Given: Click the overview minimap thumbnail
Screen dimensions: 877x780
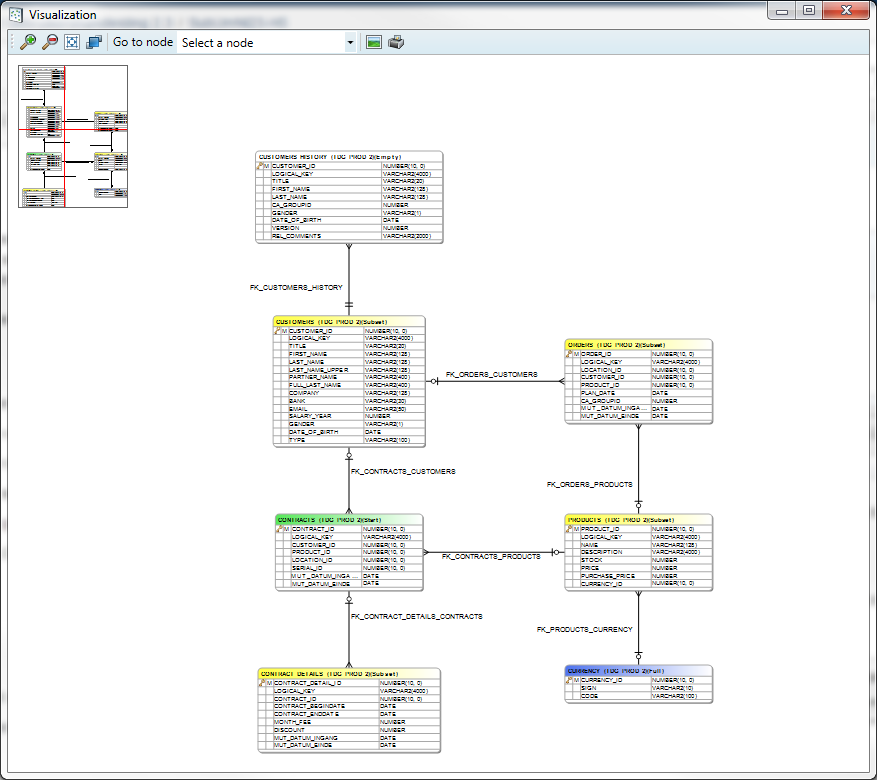Looking at the screenshot, I should (73, 136).
